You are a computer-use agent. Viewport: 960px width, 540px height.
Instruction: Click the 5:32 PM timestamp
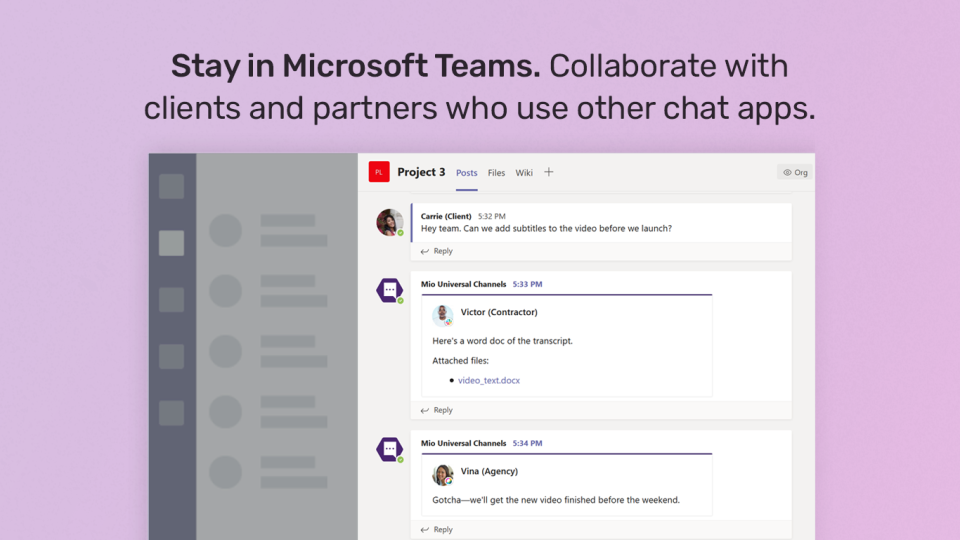tap(492, 216)
